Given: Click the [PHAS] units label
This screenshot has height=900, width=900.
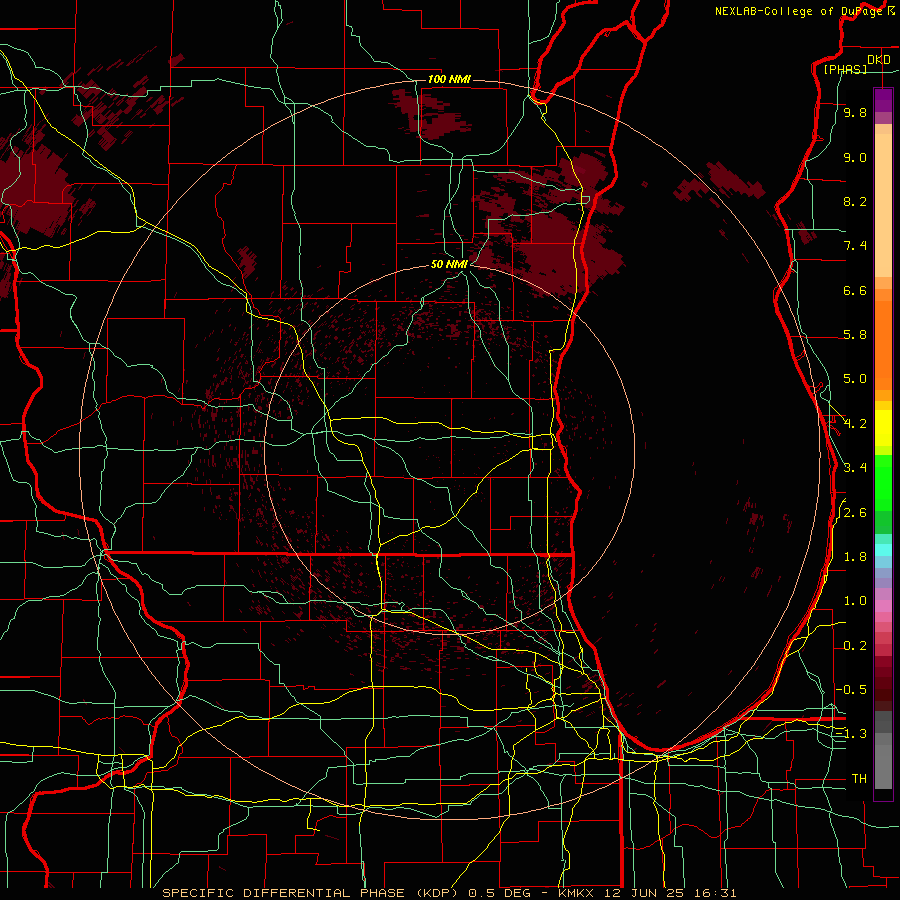Looking at the screenshot, I should [845, 69].
